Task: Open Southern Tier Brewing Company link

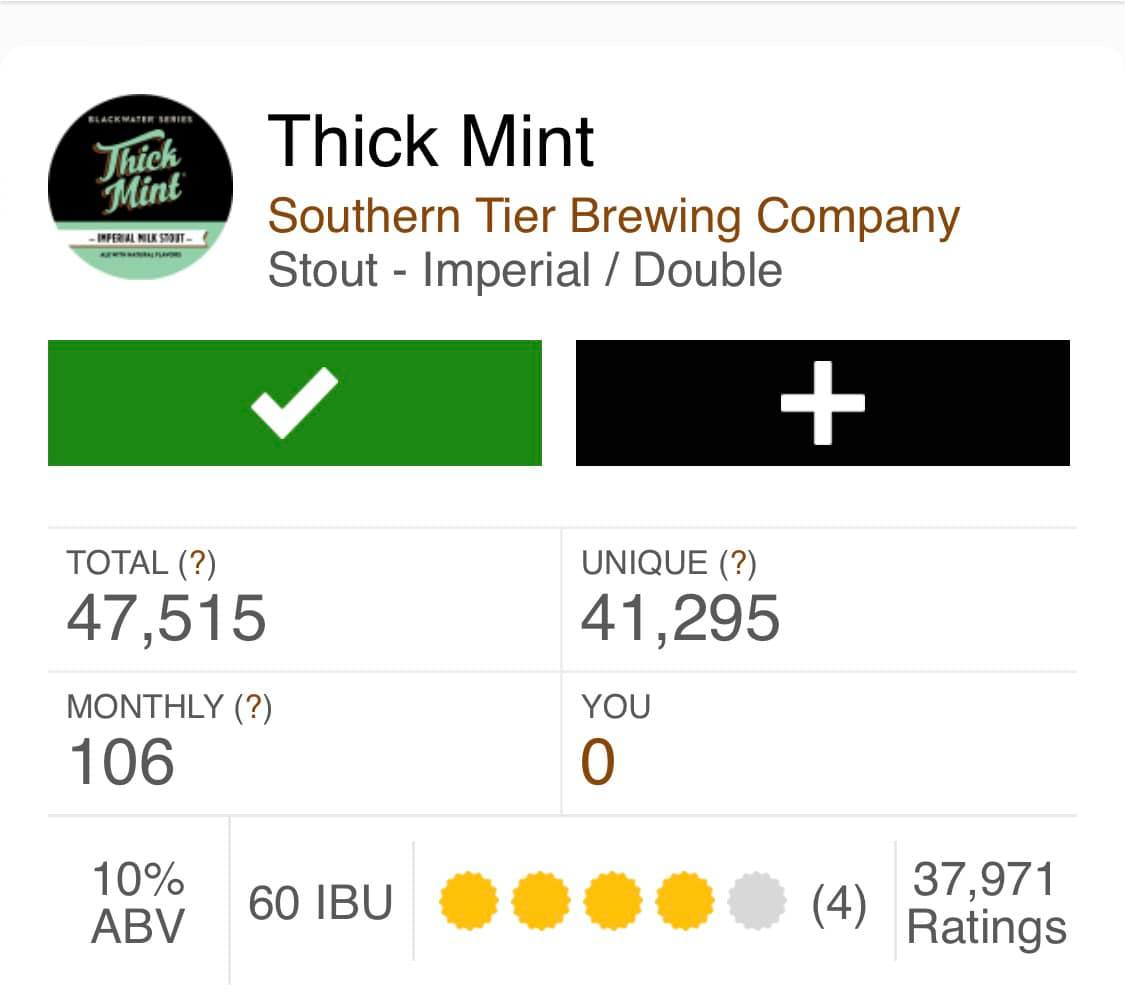Action: [614, 217]
